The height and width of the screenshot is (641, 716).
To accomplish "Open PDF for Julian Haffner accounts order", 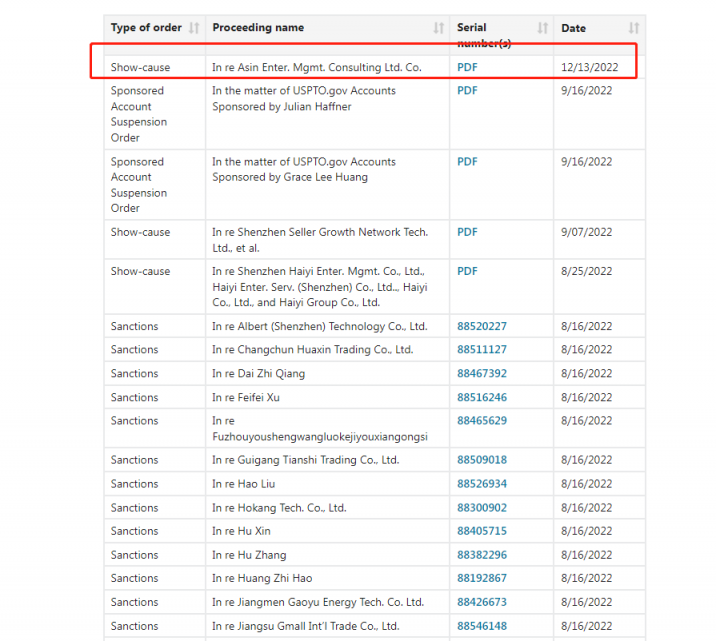I will (x=467, y=91).
